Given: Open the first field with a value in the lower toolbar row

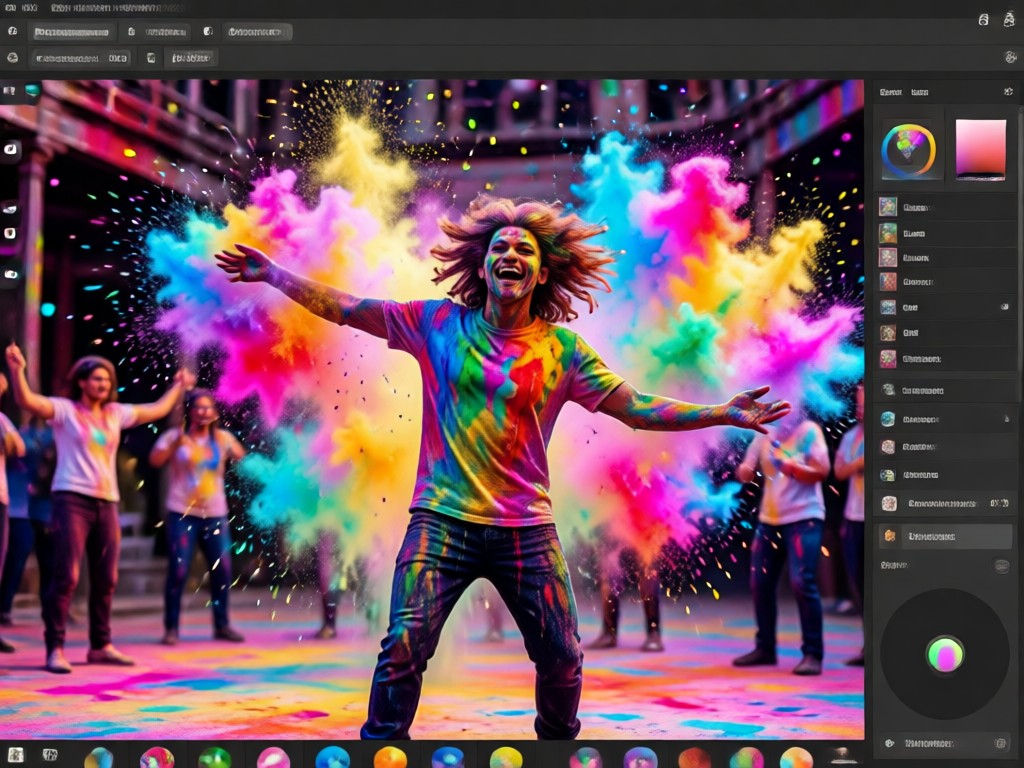Looking at the screenshot, I should pos(82,58).
